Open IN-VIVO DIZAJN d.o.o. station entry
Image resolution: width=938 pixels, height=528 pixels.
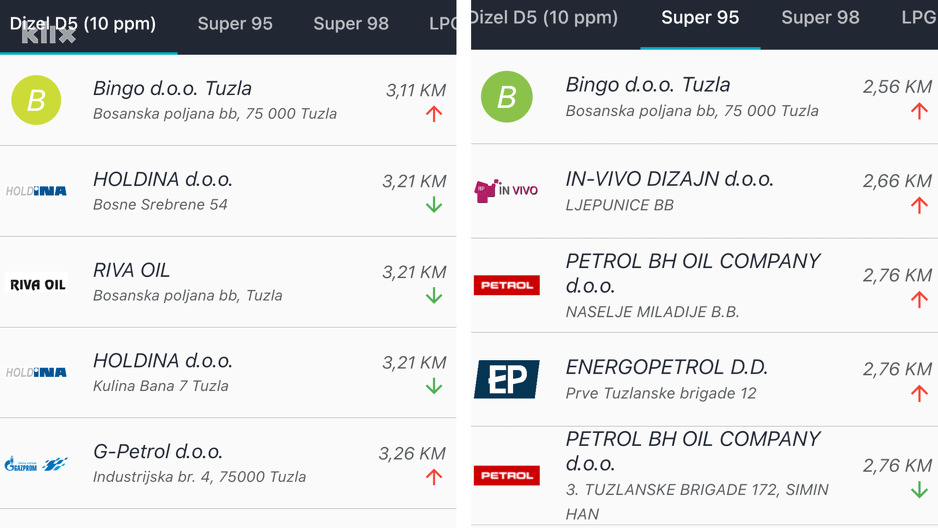(x=669, y=179)
